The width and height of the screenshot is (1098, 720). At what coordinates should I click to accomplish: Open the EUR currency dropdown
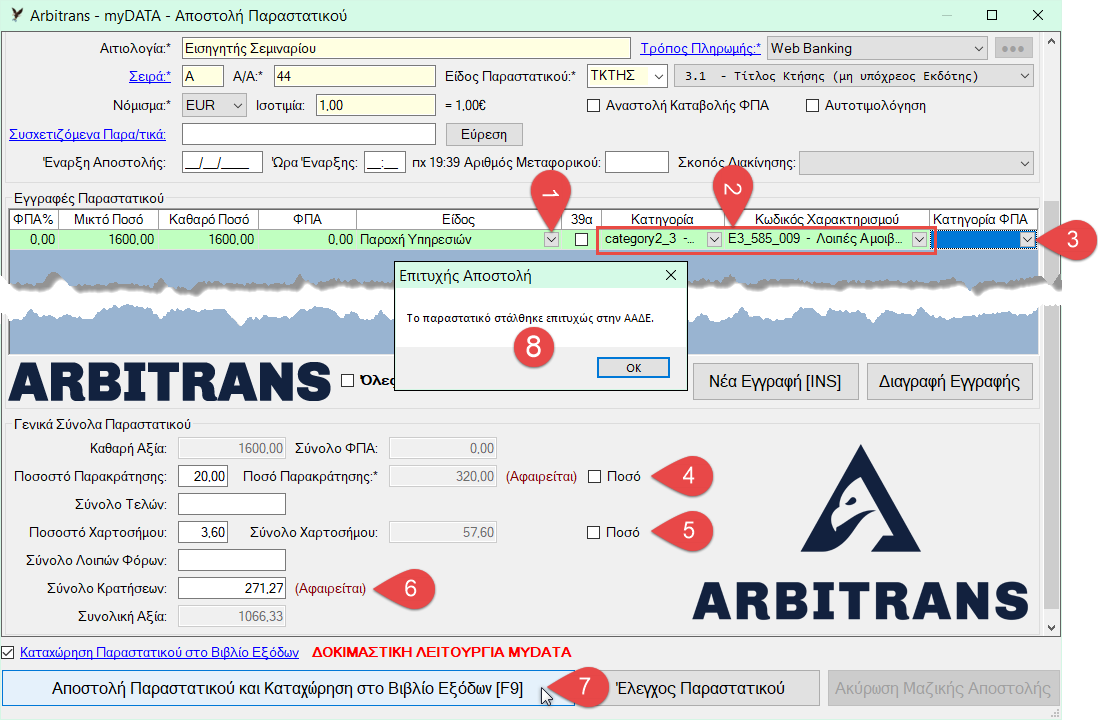coord(238,106)
